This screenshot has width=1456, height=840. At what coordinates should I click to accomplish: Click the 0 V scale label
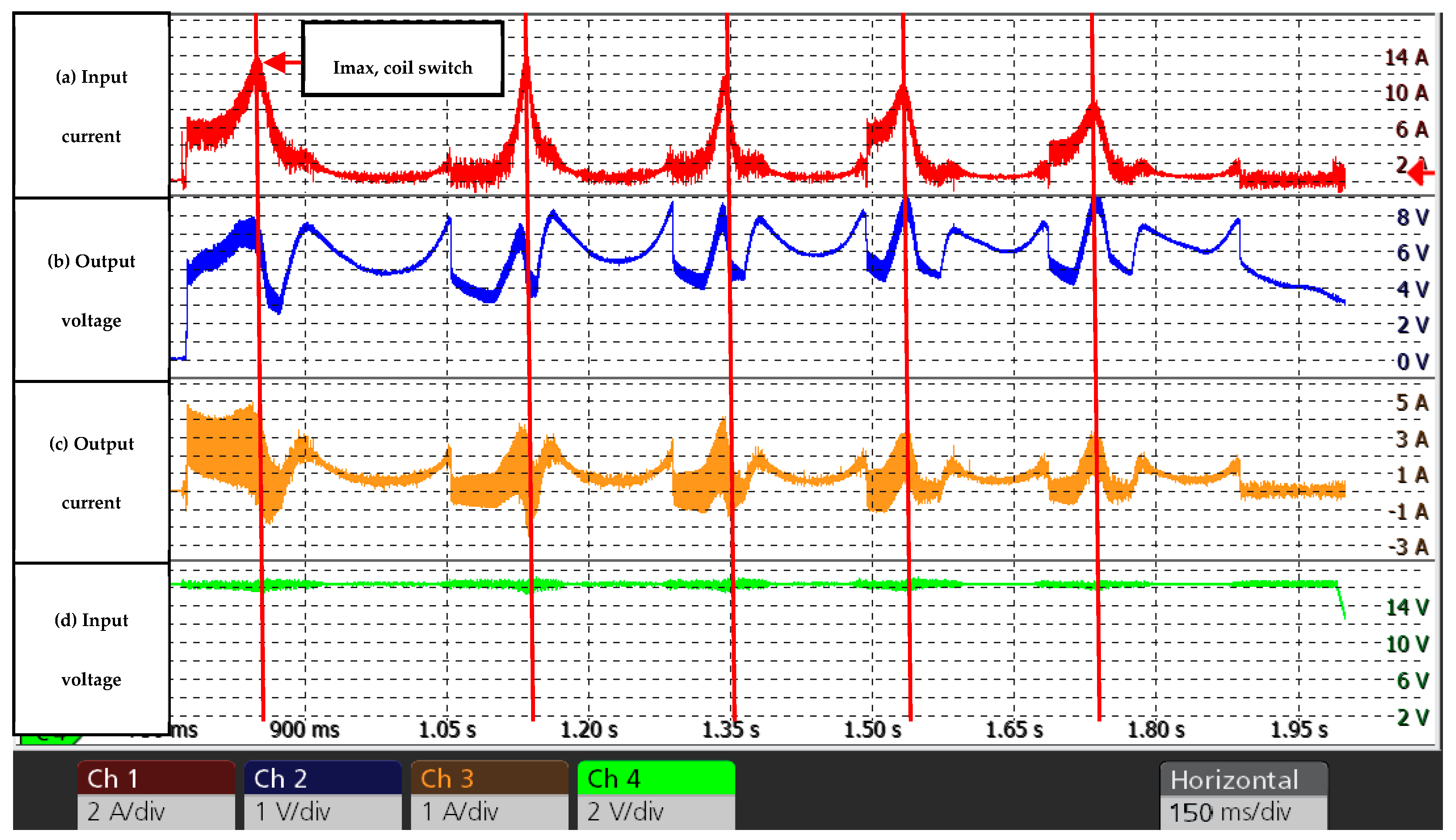1413,362
